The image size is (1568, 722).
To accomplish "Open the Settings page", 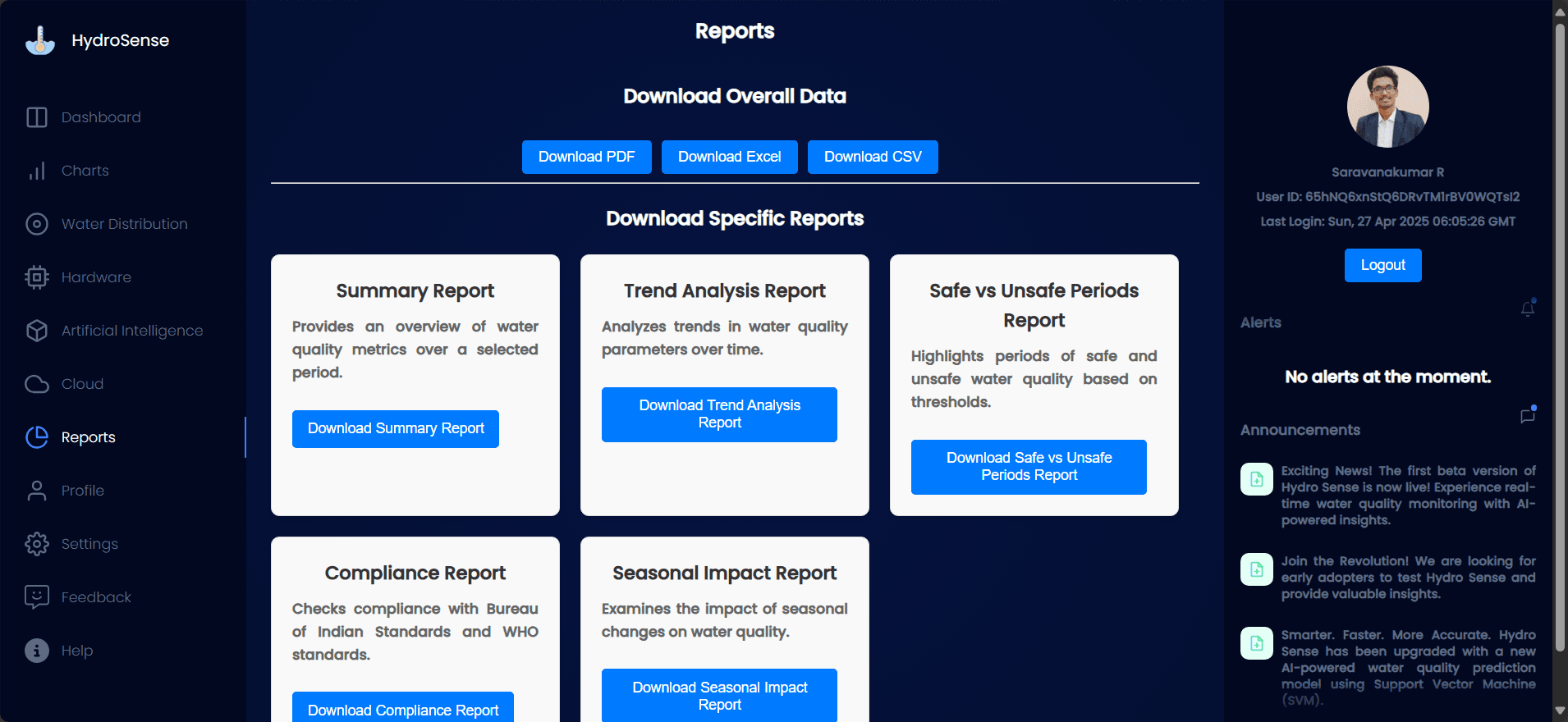I will (123, 544).
